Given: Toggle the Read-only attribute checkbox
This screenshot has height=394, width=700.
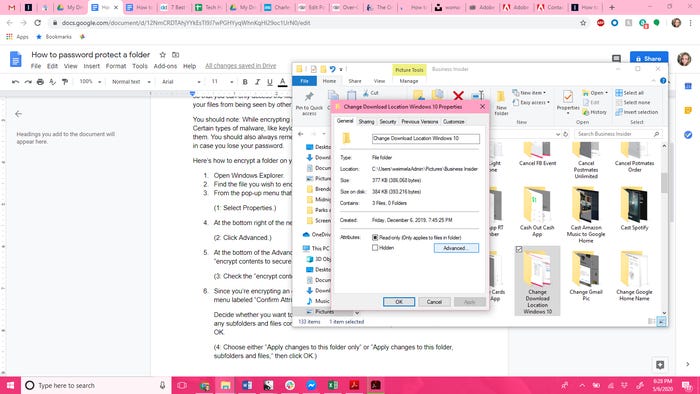Looking at the screenshot, I should click(375, 238).
